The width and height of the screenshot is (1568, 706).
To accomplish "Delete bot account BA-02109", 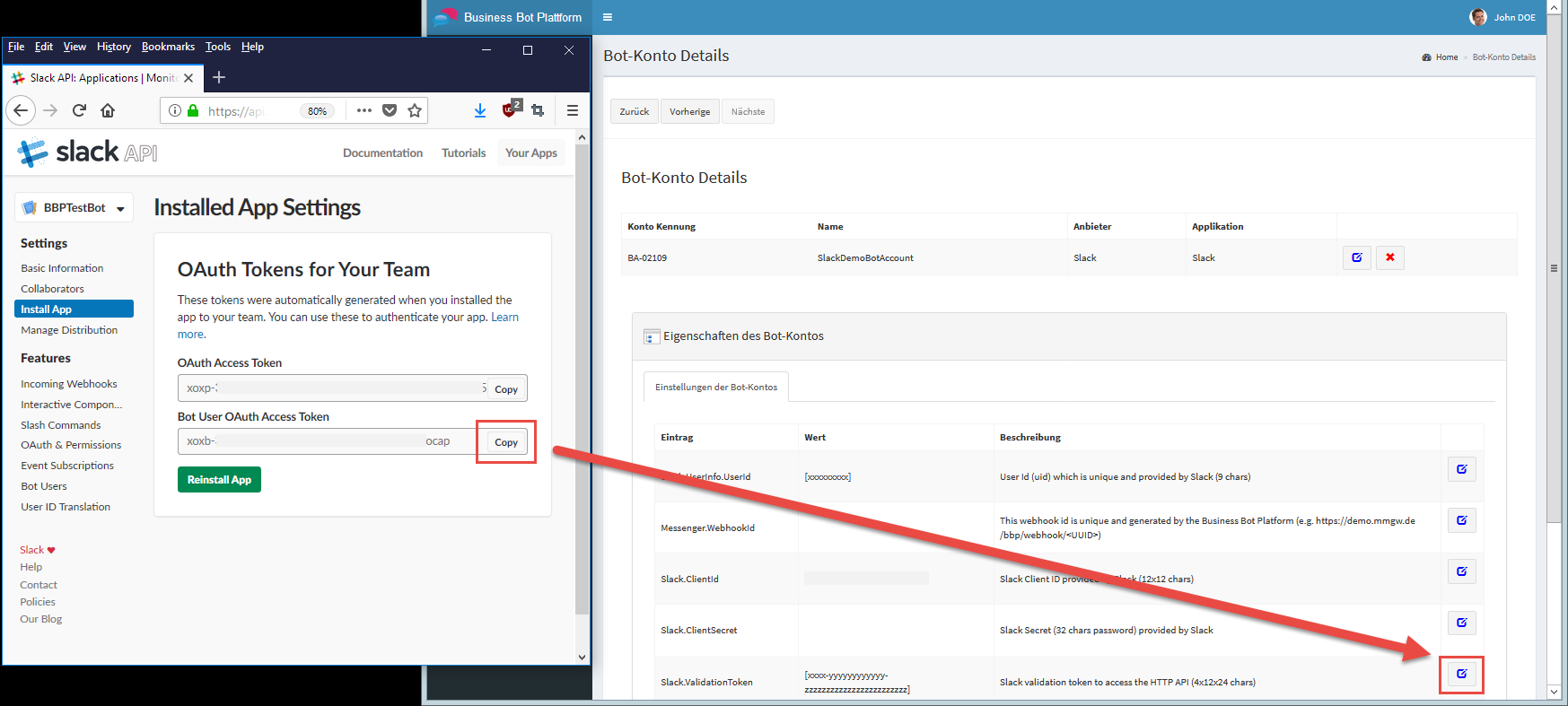I will click(x=1390, y=257).
